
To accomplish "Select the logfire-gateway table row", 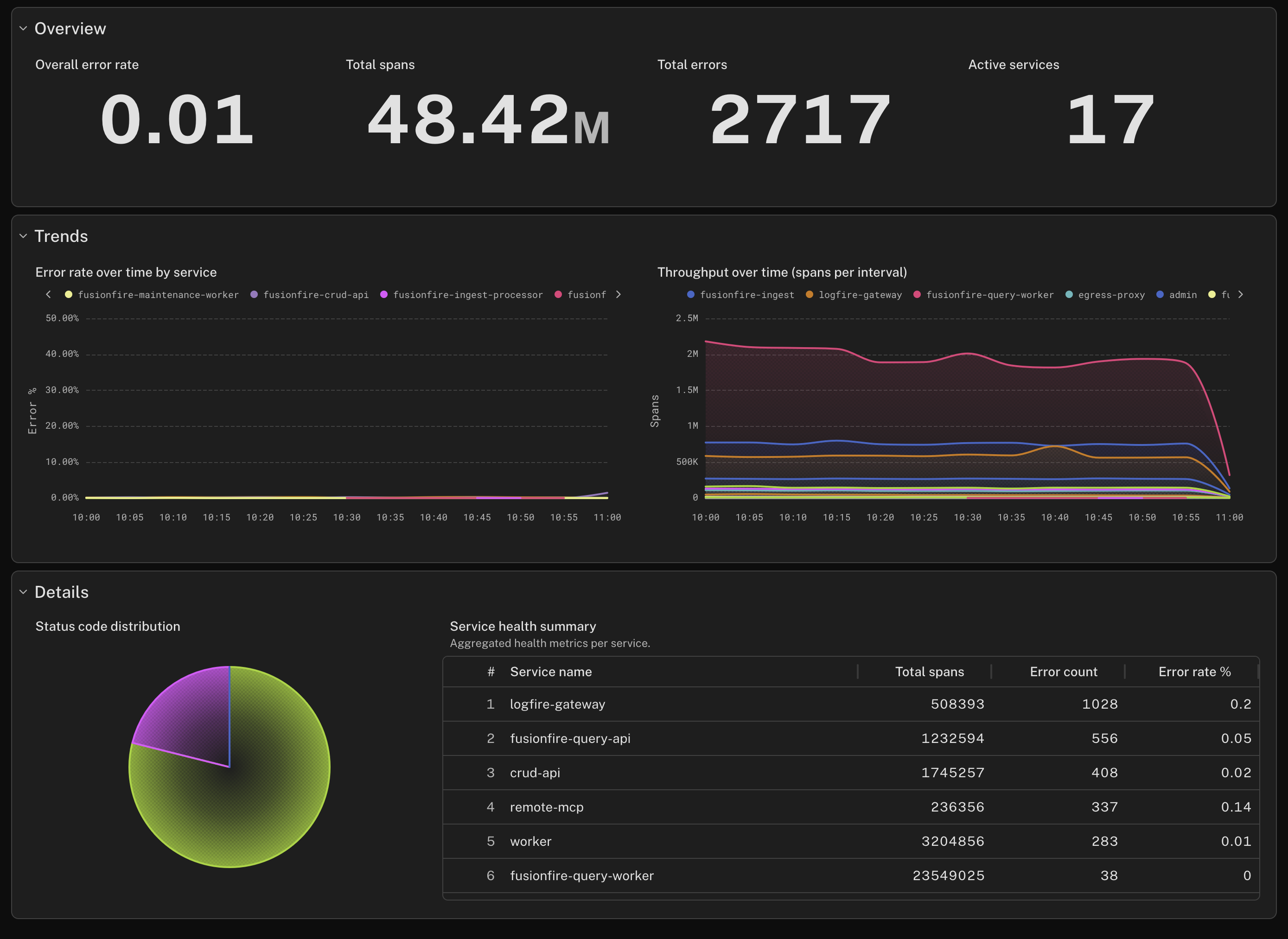I will tap(851, 704).
